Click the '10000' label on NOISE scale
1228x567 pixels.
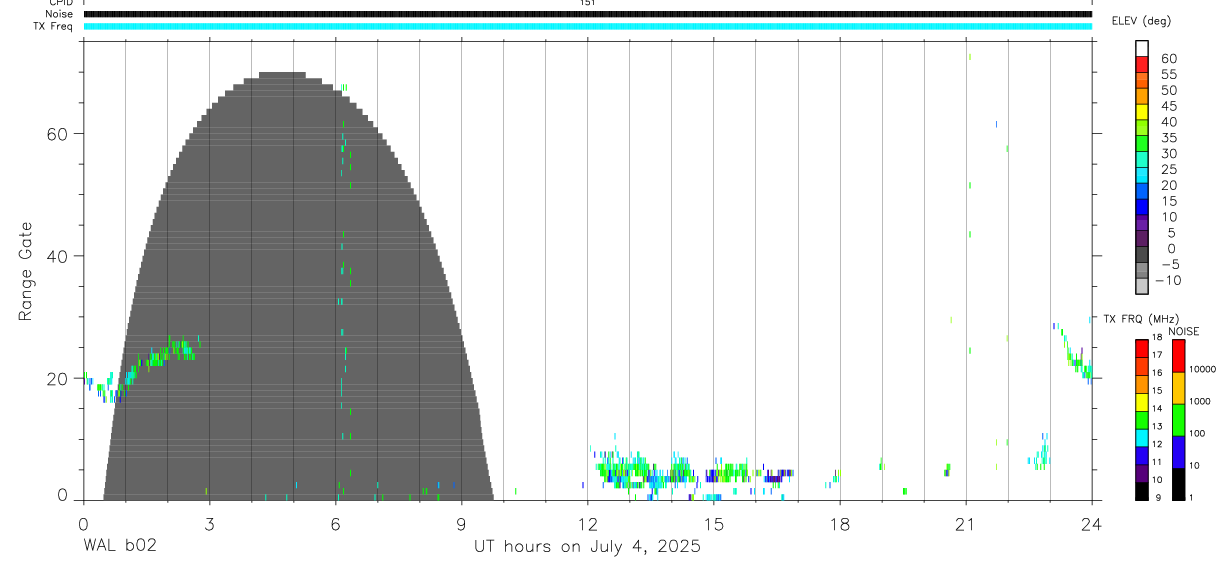[1201, 370]
